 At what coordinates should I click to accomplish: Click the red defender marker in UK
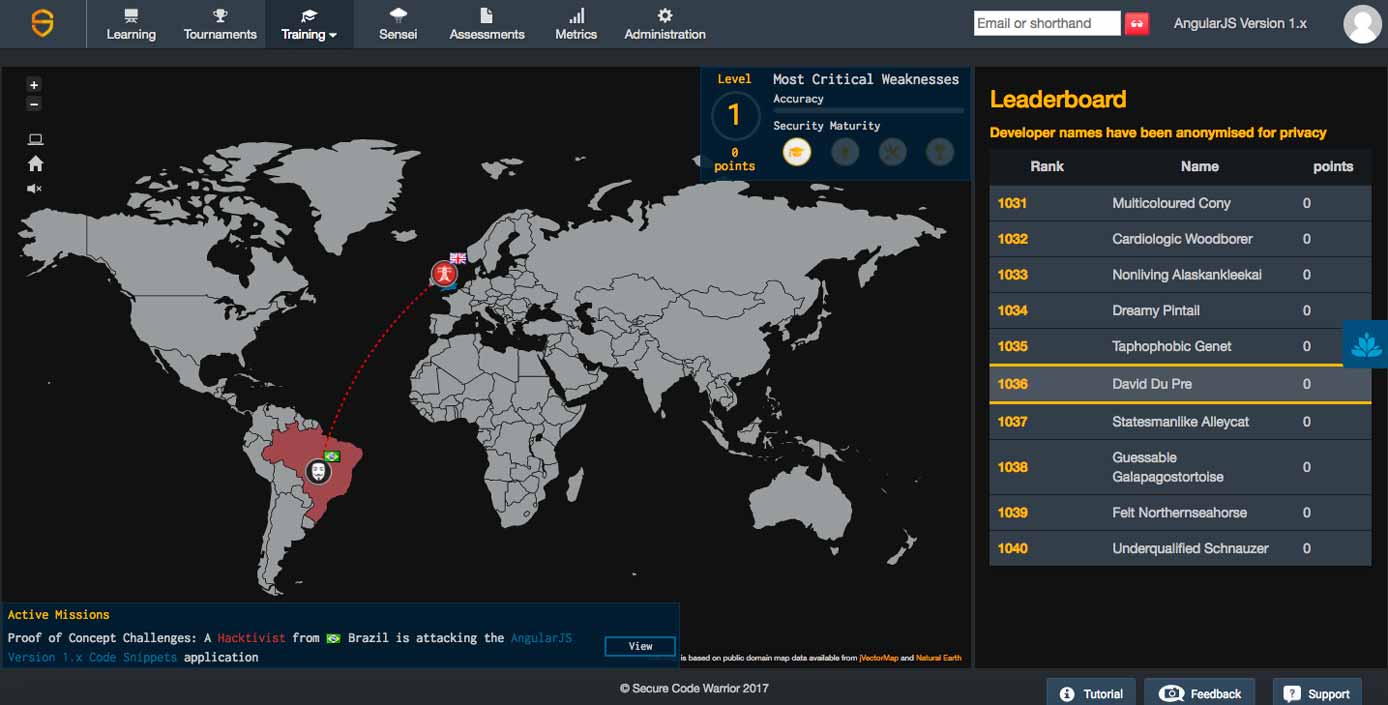[445, 273]
